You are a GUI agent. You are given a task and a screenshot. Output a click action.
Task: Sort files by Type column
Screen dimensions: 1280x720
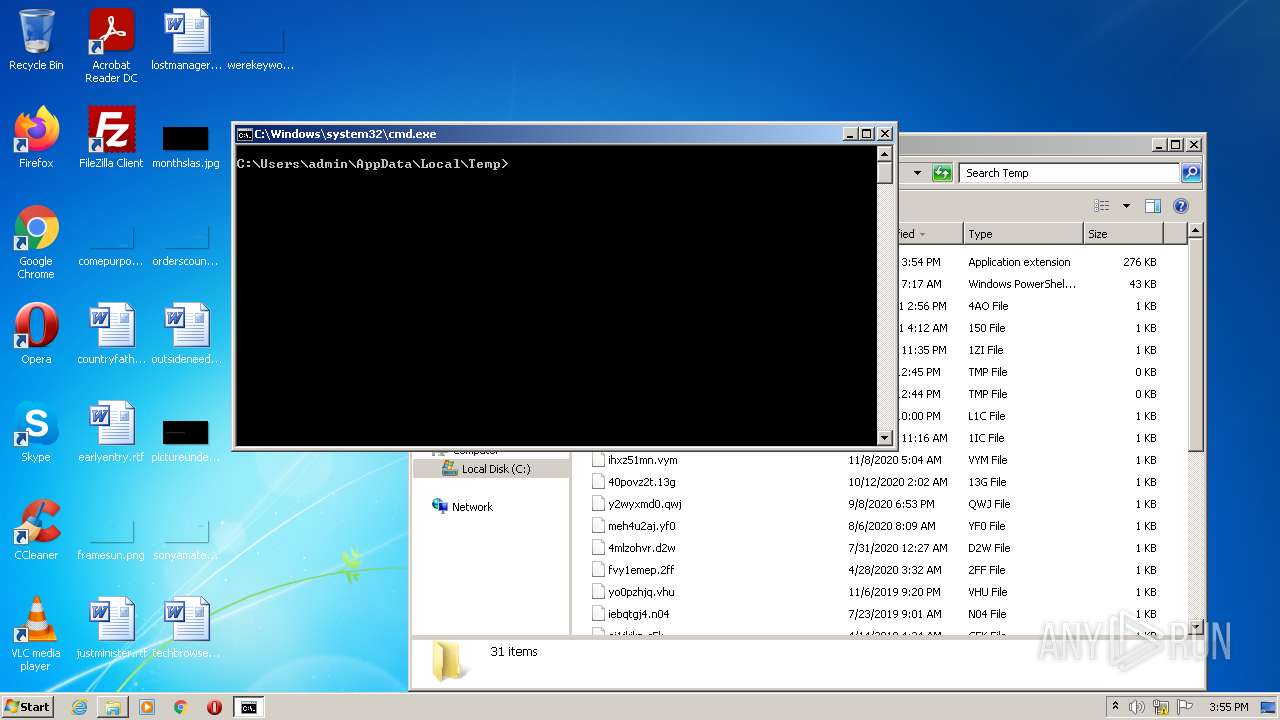(x=1022, y=234)
